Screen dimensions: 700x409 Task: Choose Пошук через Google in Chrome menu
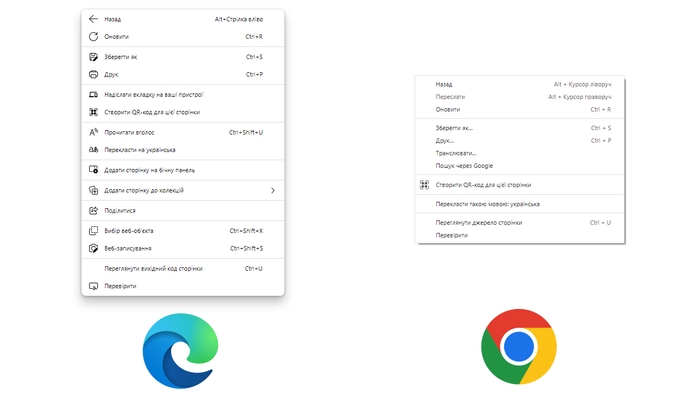[x=519, y=166]
